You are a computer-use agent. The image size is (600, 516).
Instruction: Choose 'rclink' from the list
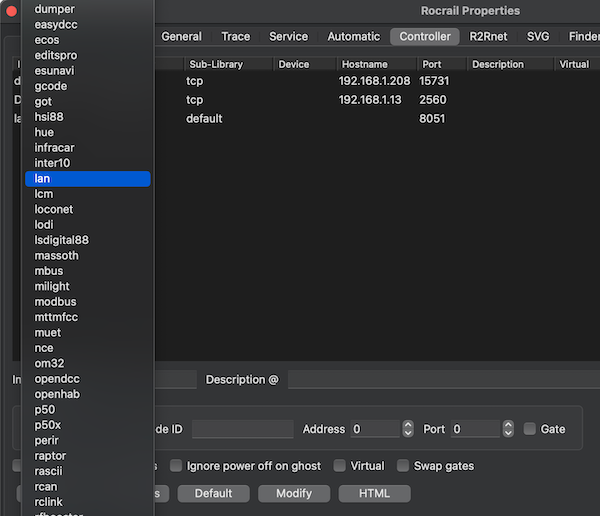click(x=88, y=502)
